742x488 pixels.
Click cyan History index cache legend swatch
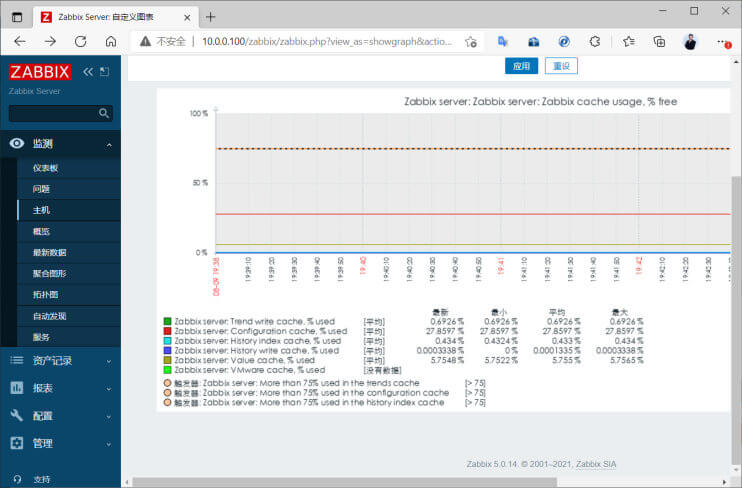click(167, 341)
